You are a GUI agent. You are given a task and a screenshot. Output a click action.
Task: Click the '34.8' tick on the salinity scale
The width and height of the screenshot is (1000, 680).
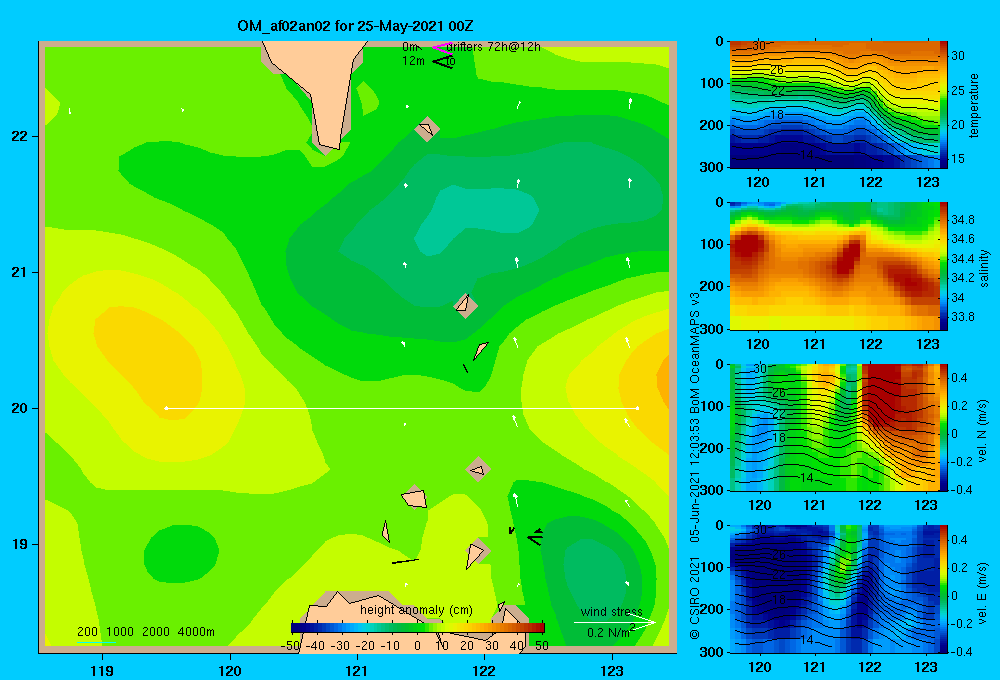(962, 219)
